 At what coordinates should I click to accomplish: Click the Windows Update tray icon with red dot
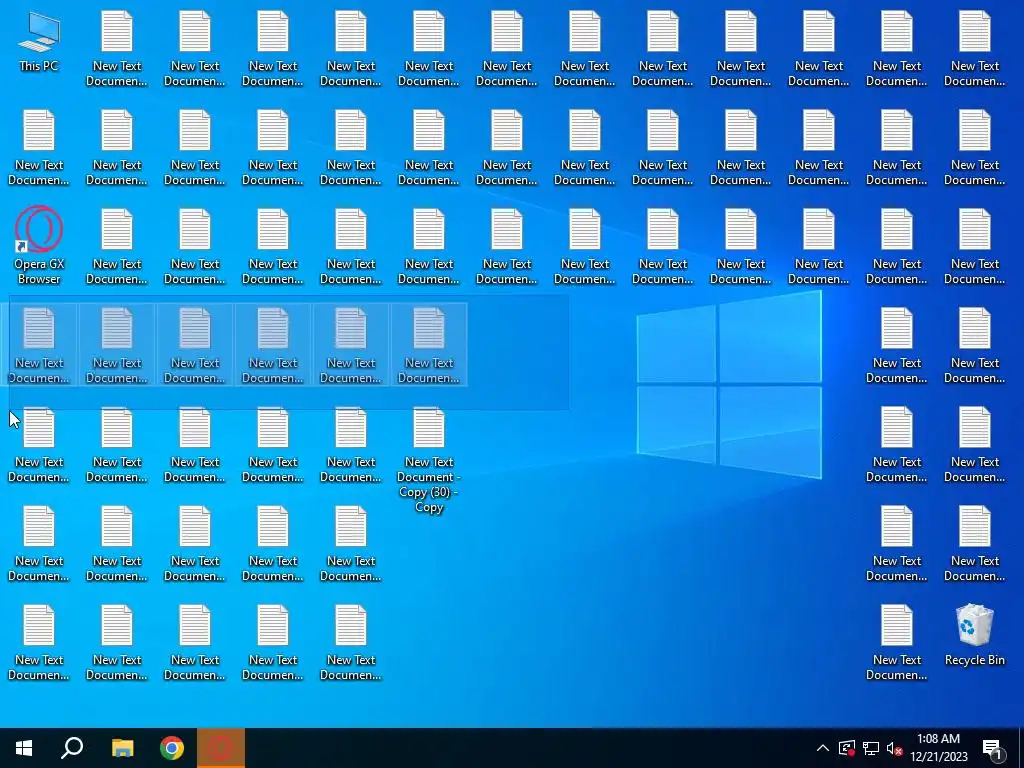click(847, 748)
